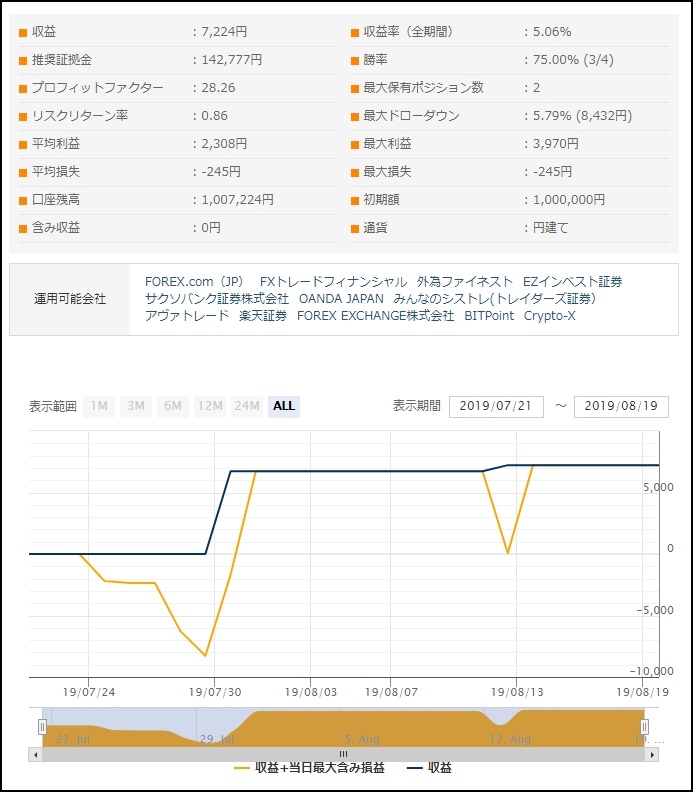Click the 運用可能会社 header cell
Viewport: 693px width, 792px height.
point(70,299)
